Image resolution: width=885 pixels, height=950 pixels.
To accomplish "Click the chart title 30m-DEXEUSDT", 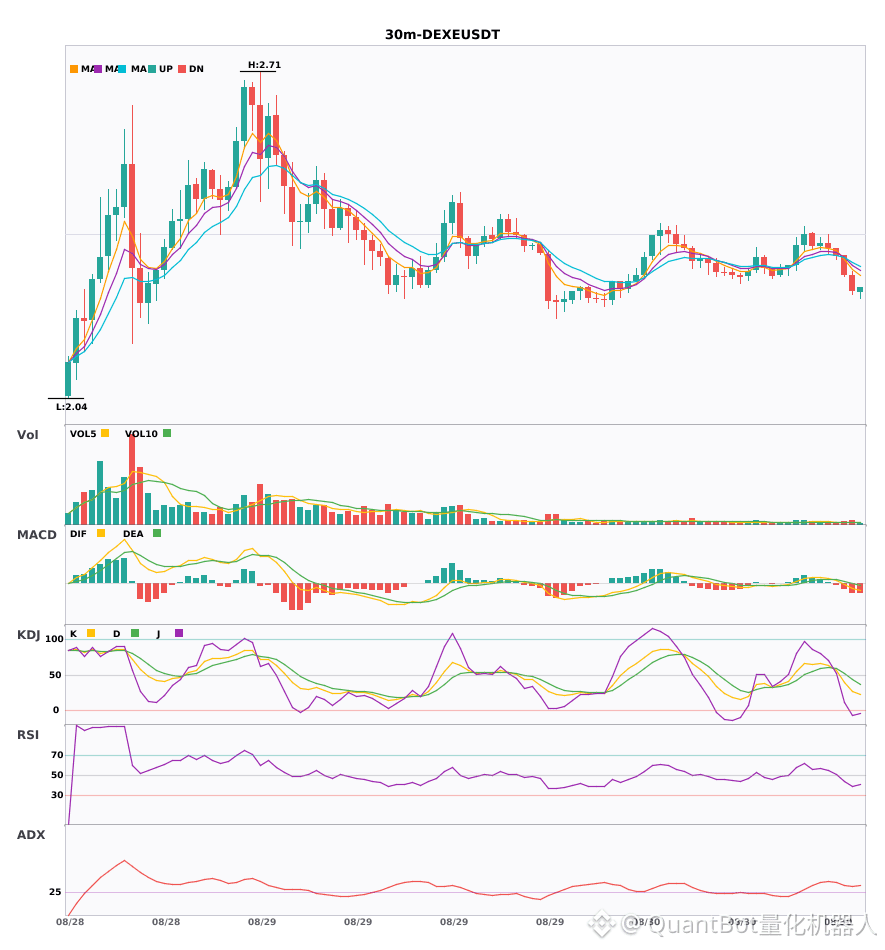I will 442,35.
